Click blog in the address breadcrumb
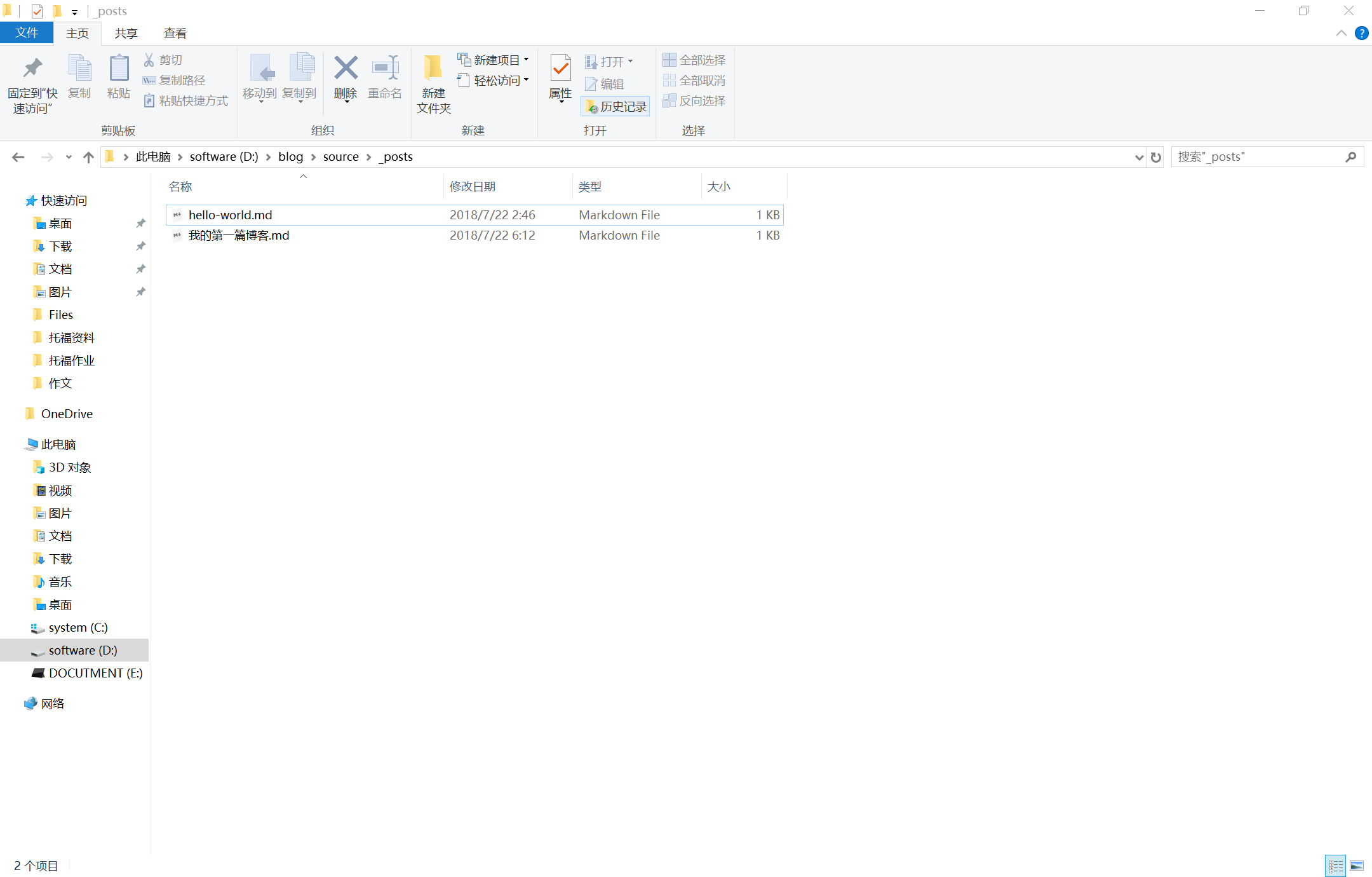This screenshot has width=1372, height=877. (x=290, y=157)
